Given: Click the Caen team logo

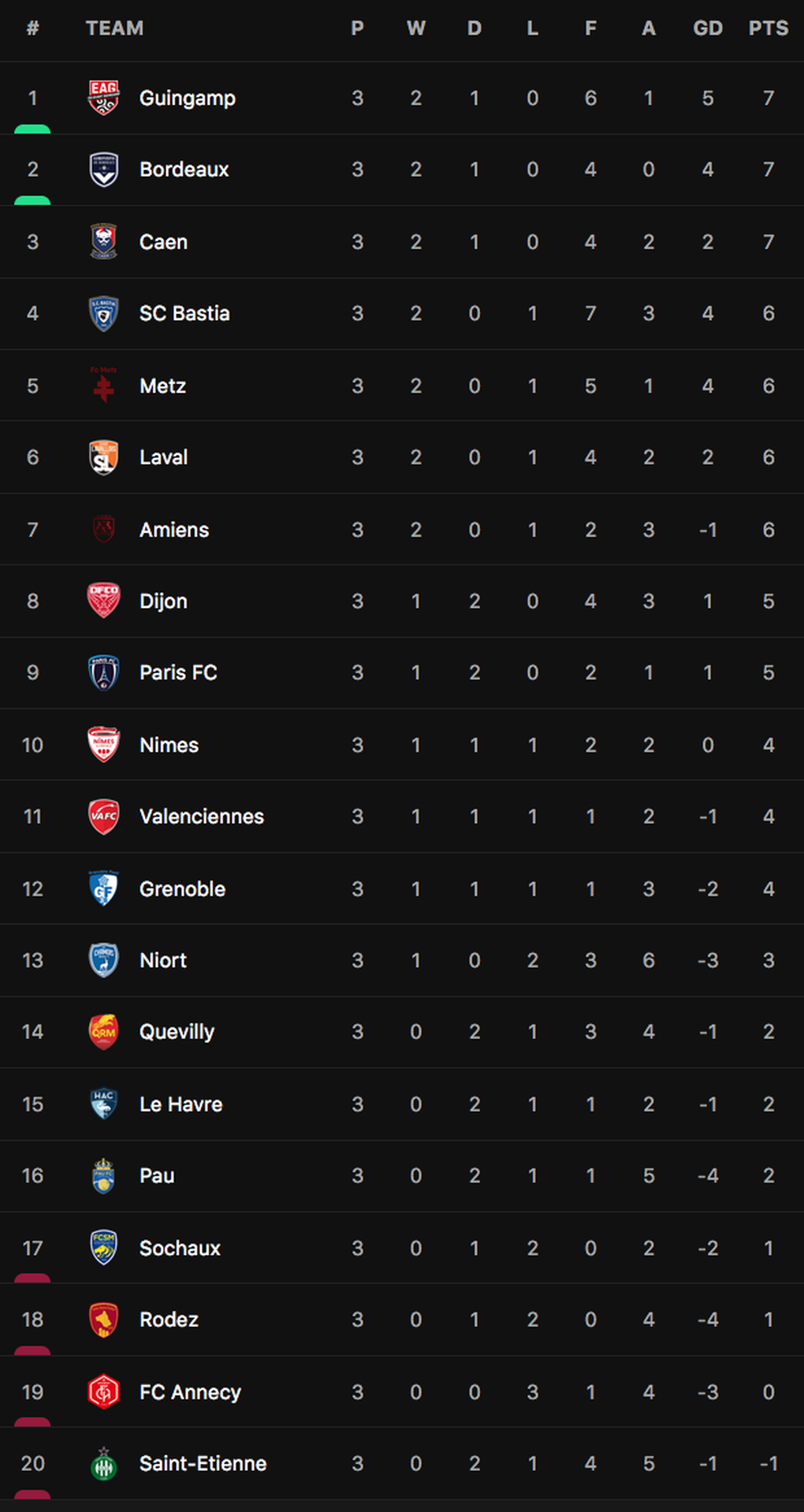Looking at the screenshot, I should click(103, 241).
